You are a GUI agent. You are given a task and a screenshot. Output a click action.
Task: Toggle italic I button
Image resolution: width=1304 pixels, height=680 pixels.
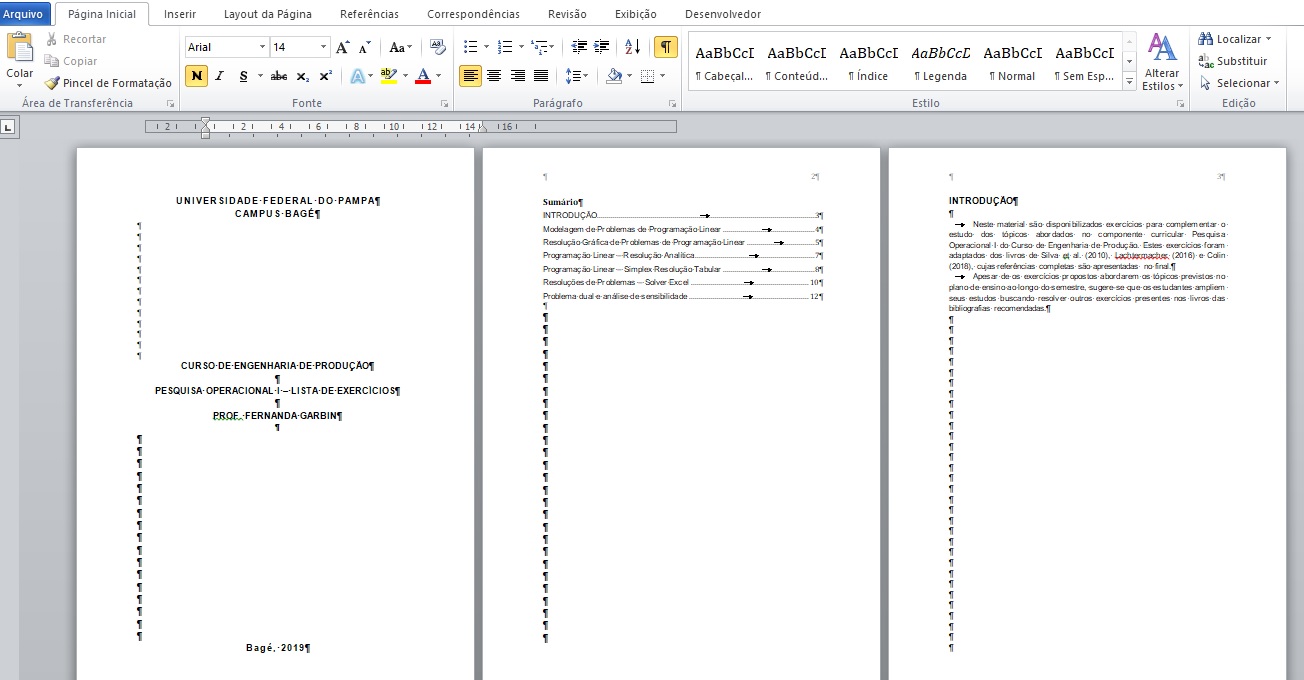(219, 76)
